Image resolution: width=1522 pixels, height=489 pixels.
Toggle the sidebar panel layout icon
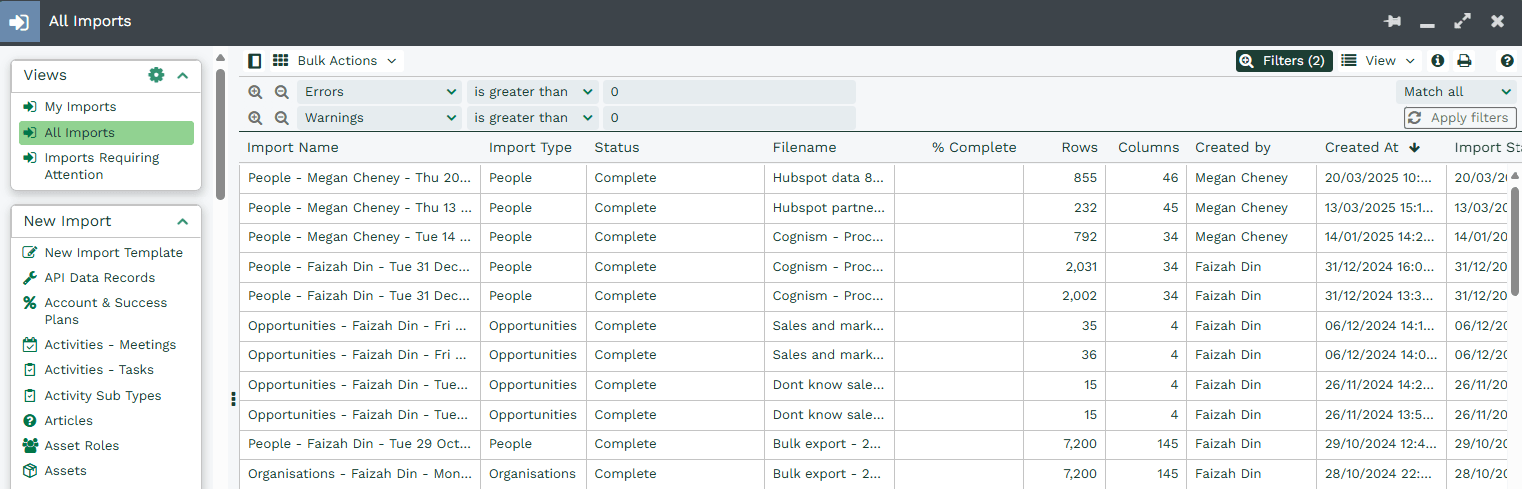coord(255,61)
